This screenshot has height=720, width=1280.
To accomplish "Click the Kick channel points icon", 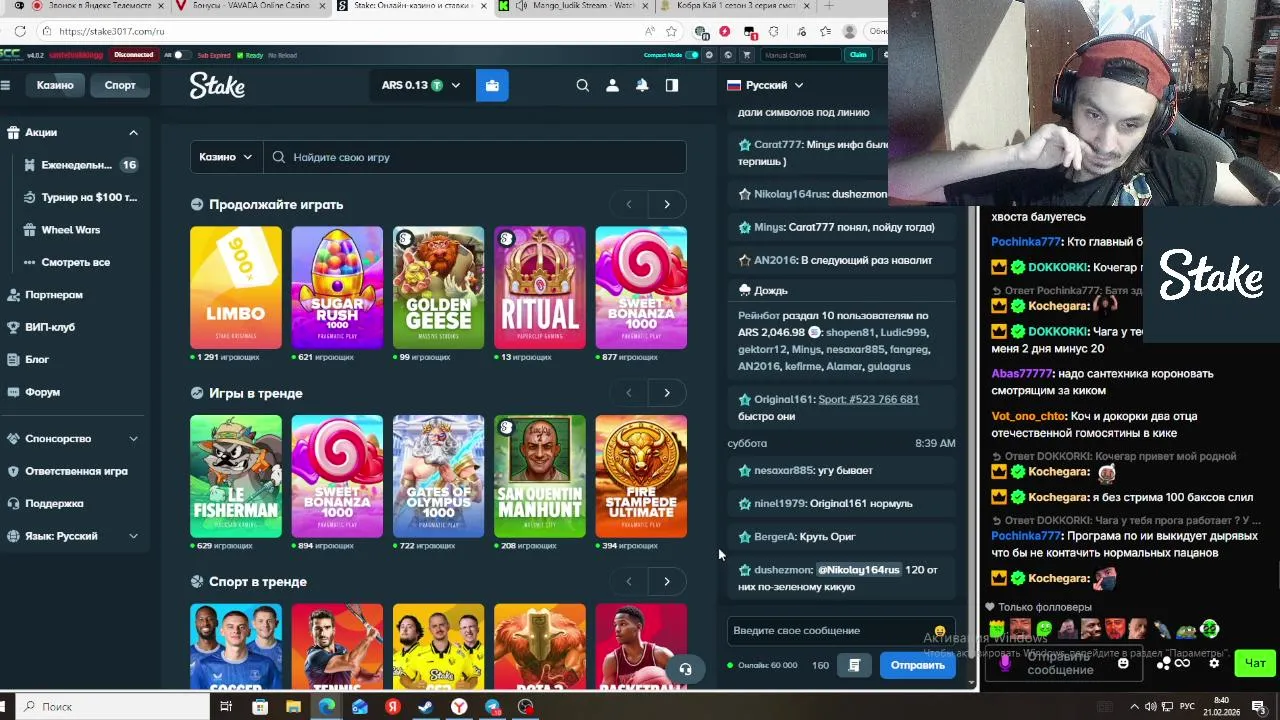I will [x=1164, y=663].
